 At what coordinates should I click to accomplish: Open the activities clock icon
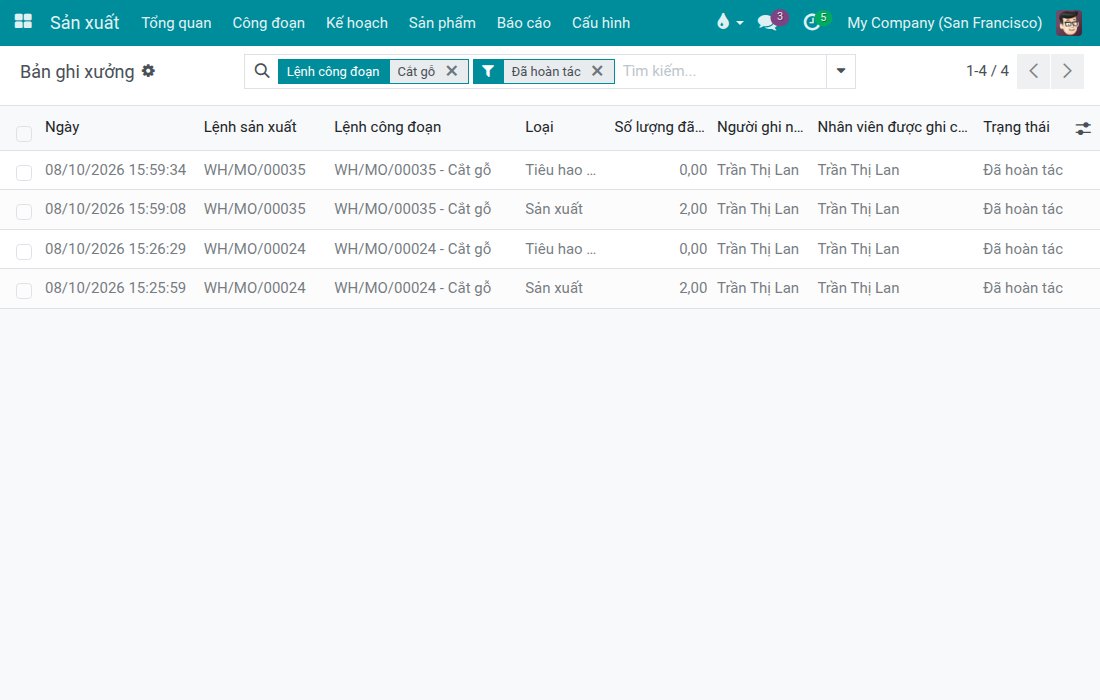(x=815, y=22)
